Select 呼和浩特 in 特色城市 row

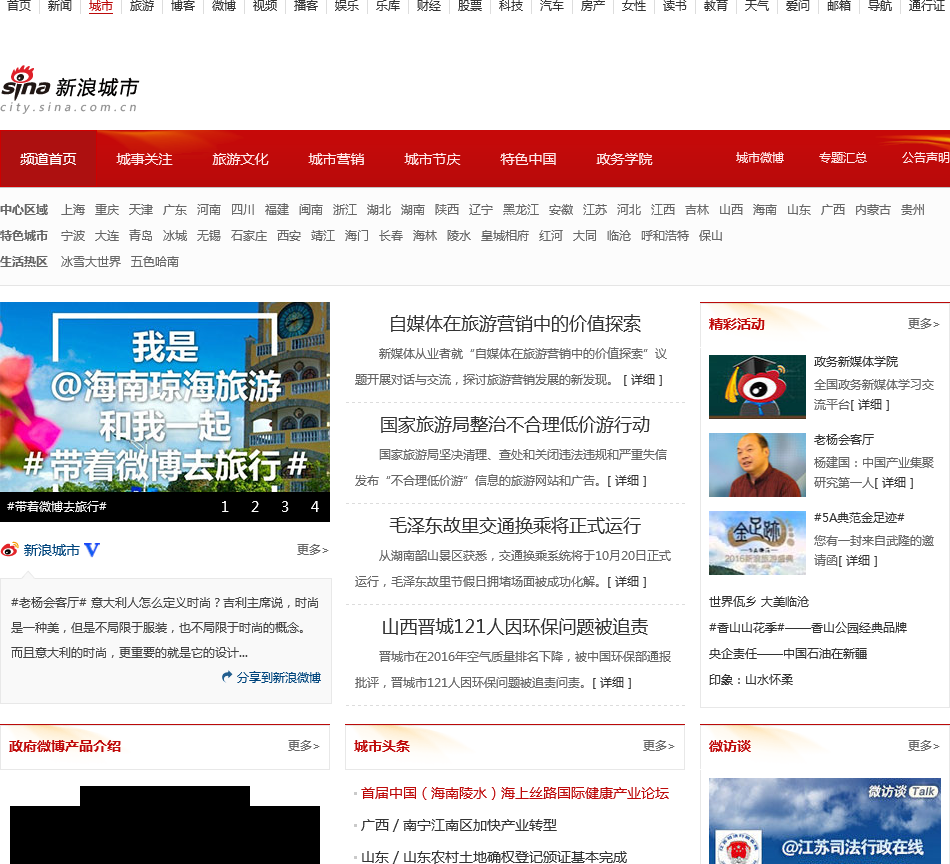pos(665,236)
